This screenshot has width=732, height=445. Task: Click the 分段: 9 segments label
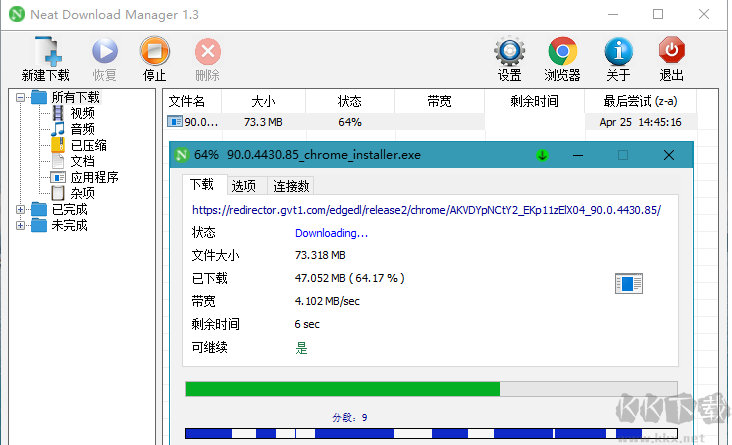pos(350,417)
